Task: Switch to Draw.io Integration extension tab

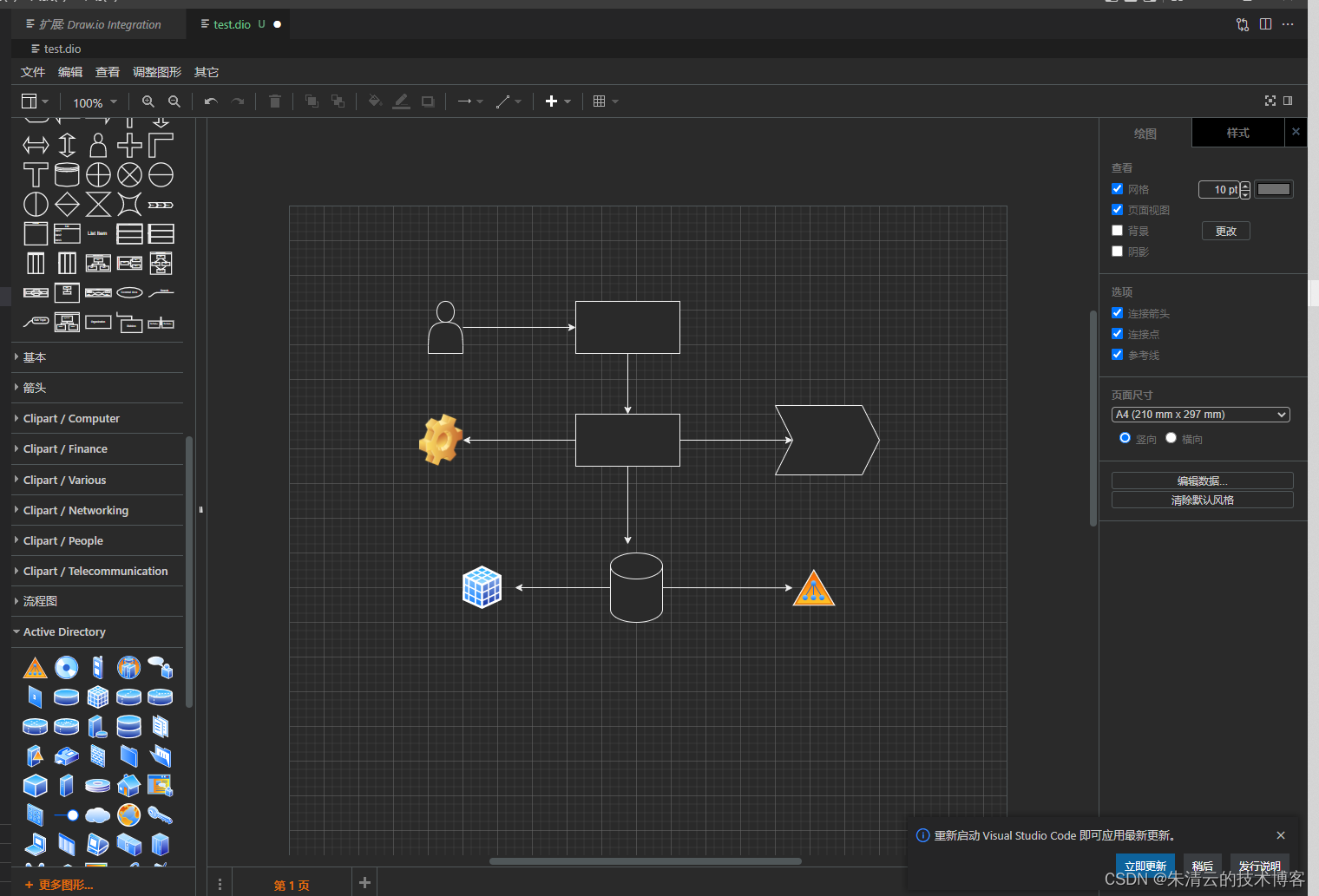Action: [99, 24]
